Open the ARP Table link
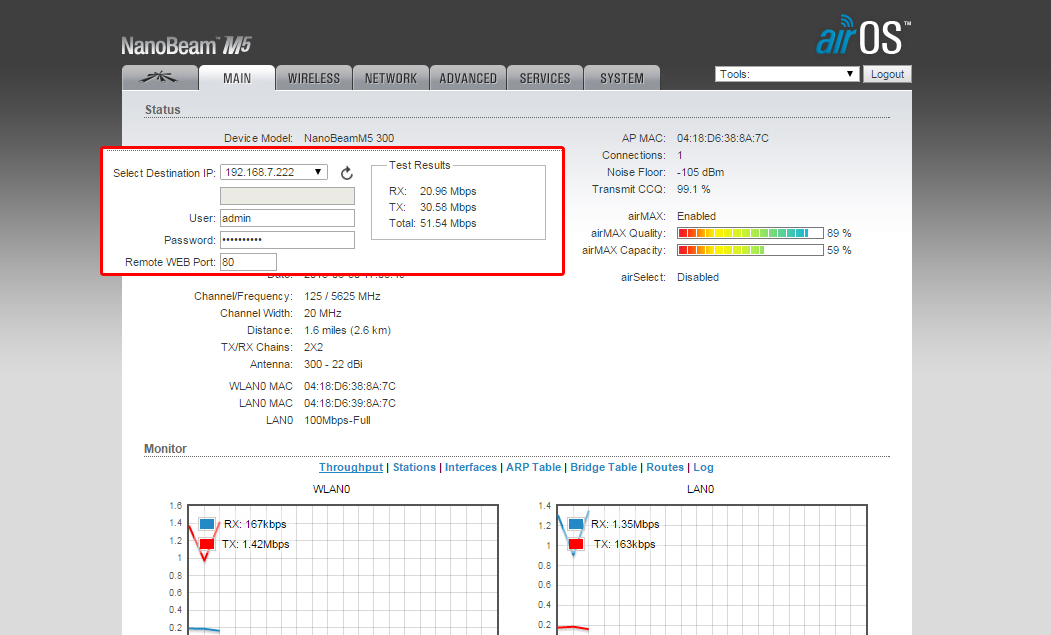 534,467
